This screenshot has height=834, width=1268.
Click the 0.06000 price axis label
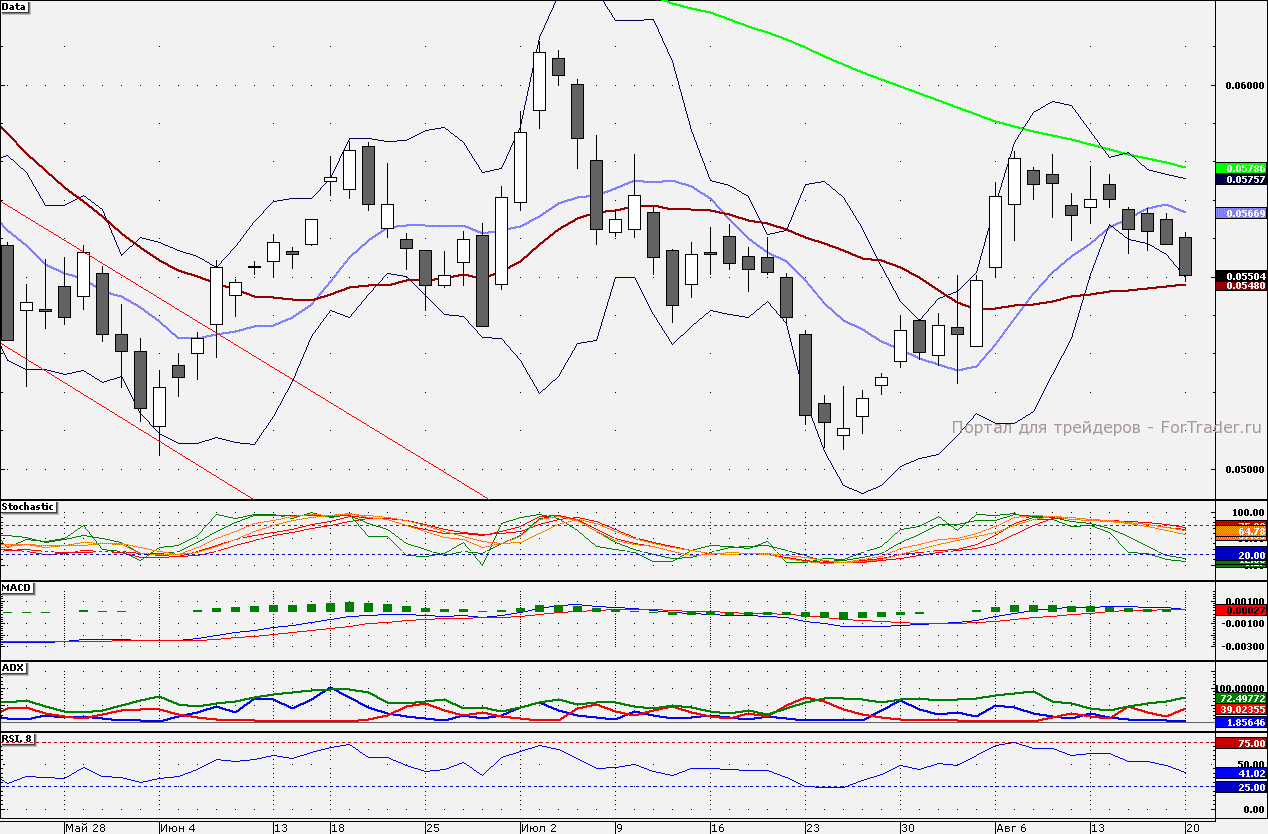click(x=1246, y=86)
